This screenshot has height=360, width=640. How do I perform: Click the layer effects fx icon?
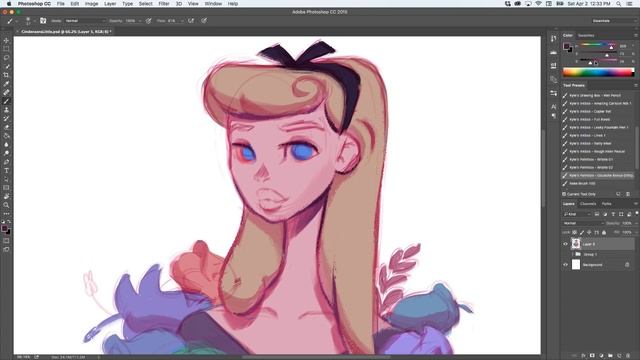point(583,356)
